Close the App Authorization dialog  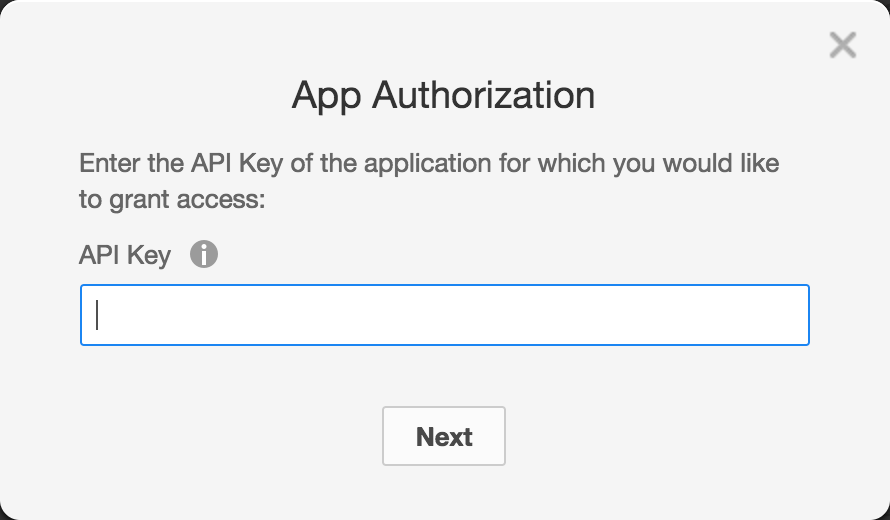(x=842, y=45)
